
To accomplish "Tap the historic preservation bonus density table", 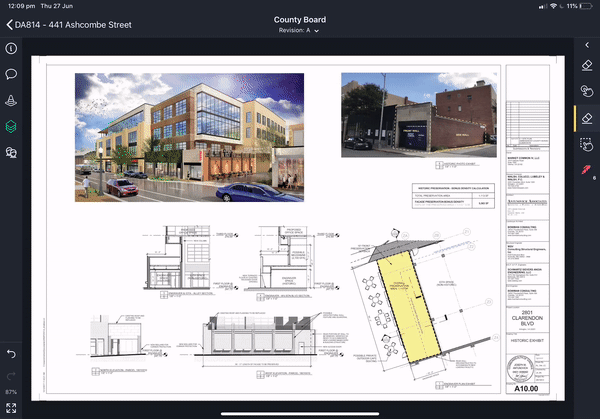I will click(453, 196).
